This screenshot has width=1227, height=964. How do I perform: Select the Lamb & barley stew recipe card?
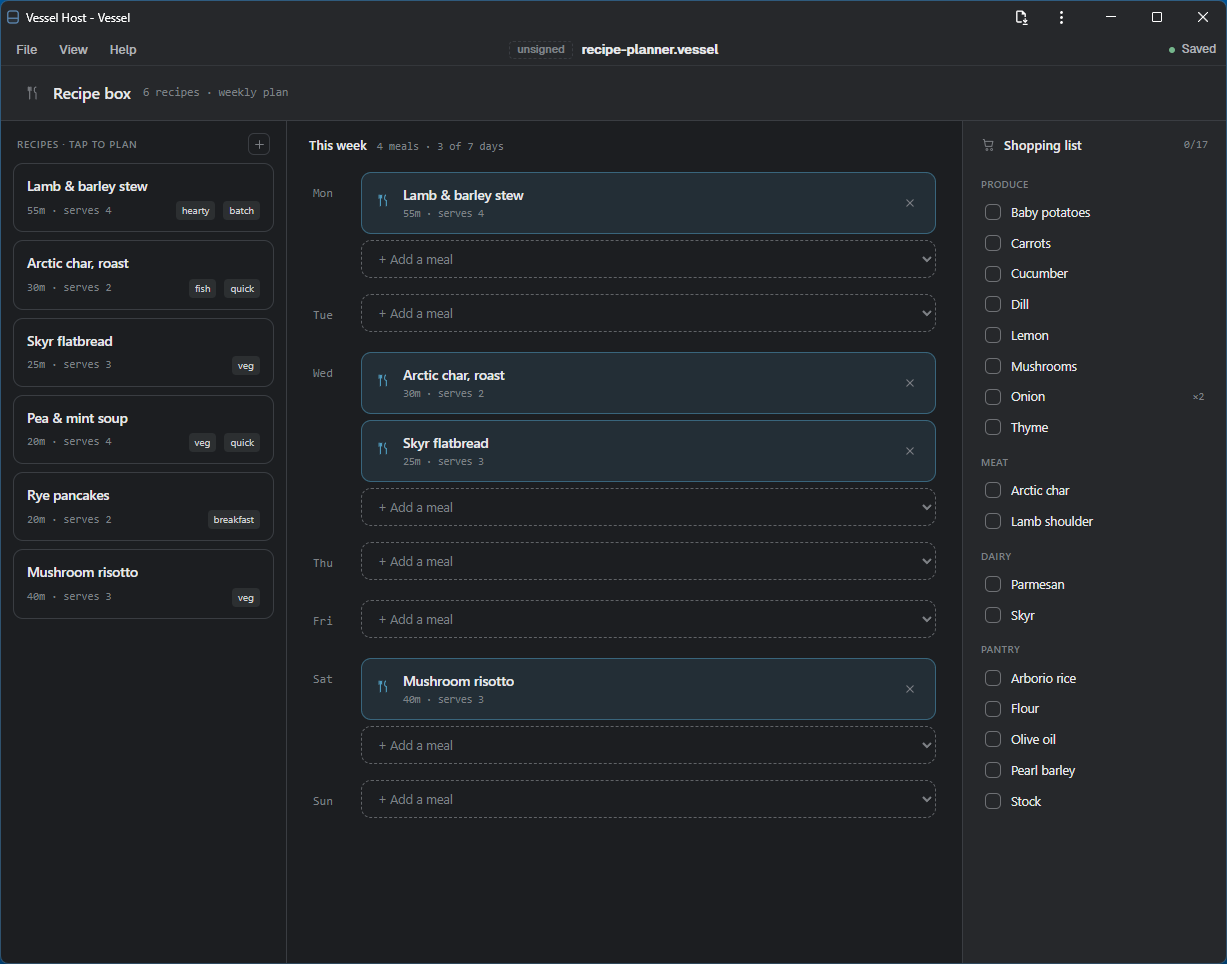pyautogui.click(x=143, y=198)
